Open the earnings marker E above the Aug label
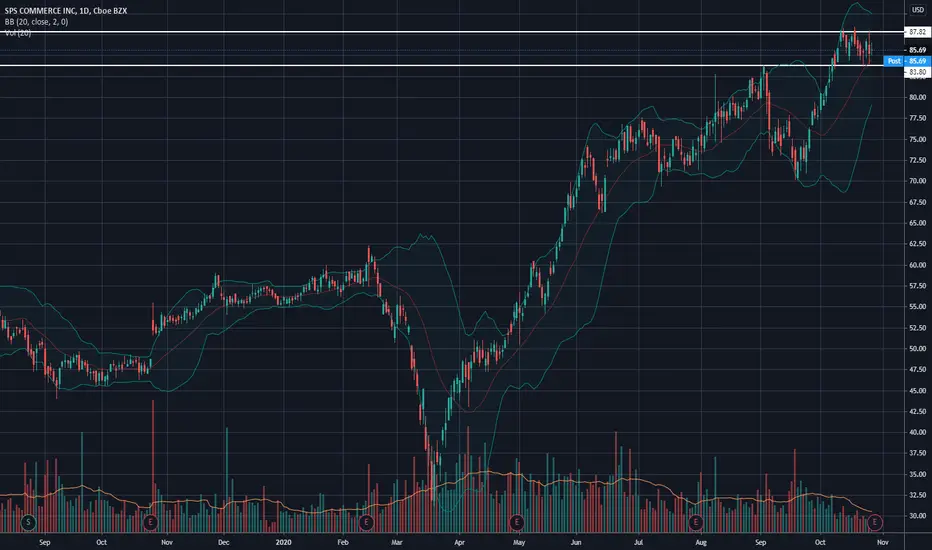932x550 pixels. [x=695, y=523]
